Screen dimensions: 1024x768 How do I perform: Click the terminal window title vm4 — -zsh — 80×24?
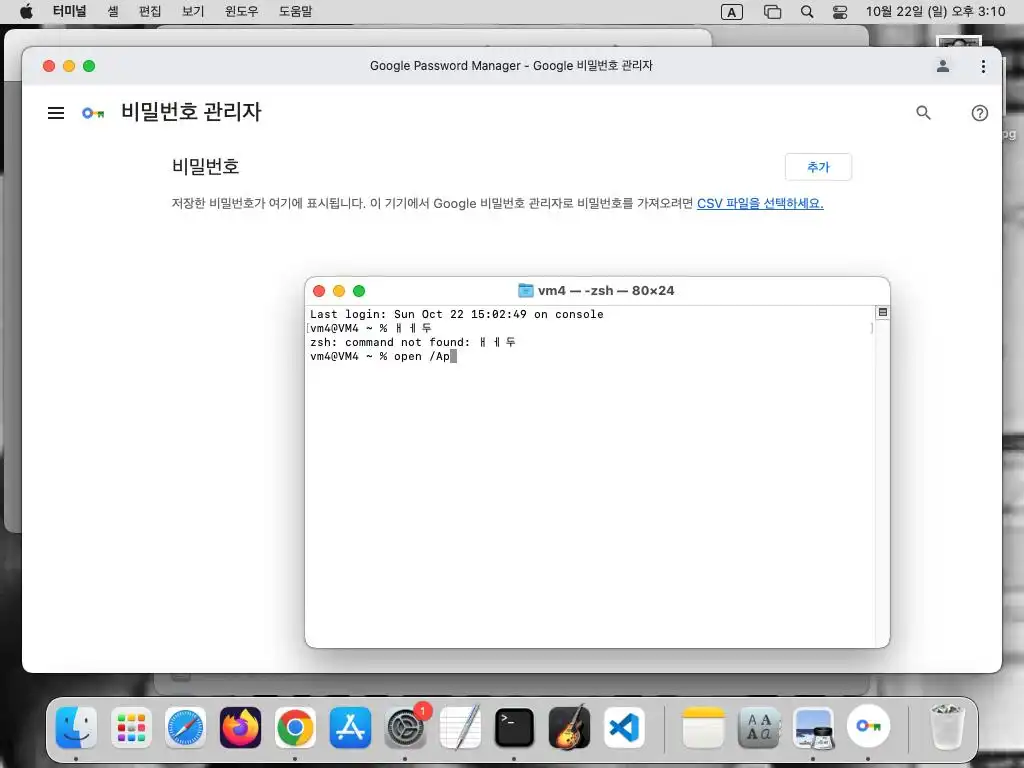point(606,291)
